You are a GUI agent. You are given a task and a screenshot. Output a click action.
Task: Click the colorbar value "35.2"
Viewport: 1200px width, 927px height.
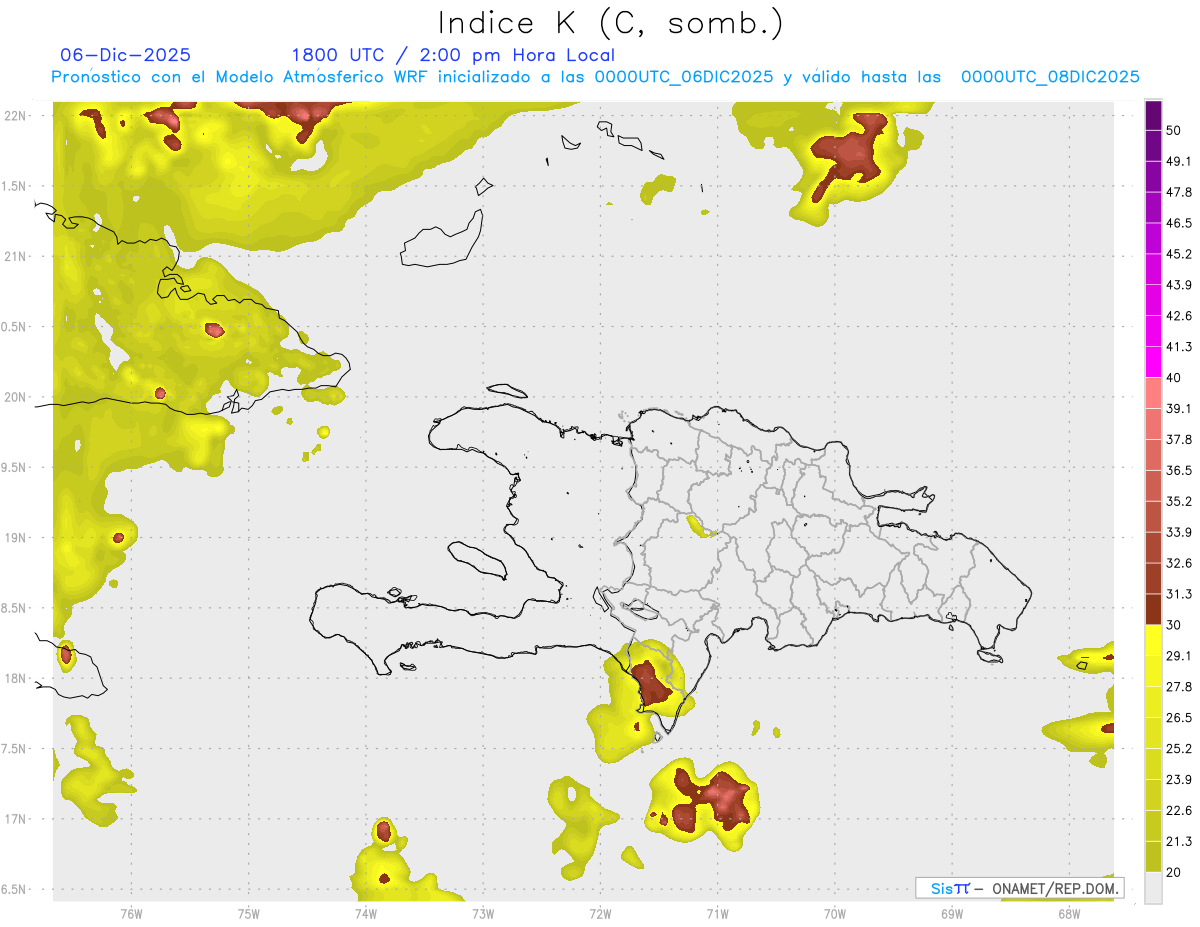click(1179, 501)
